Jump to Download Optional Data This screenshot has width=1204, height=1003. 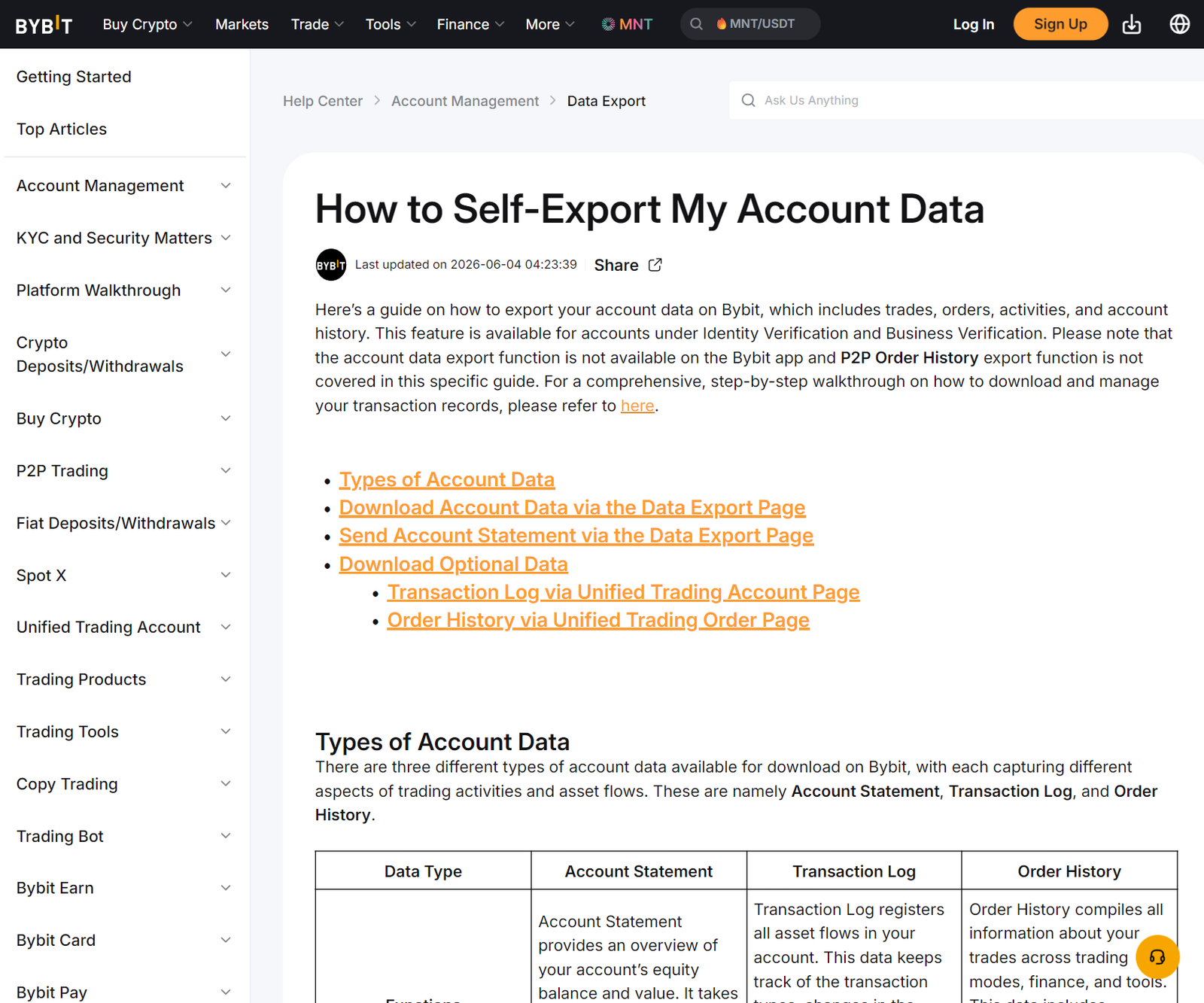point(454,564)
